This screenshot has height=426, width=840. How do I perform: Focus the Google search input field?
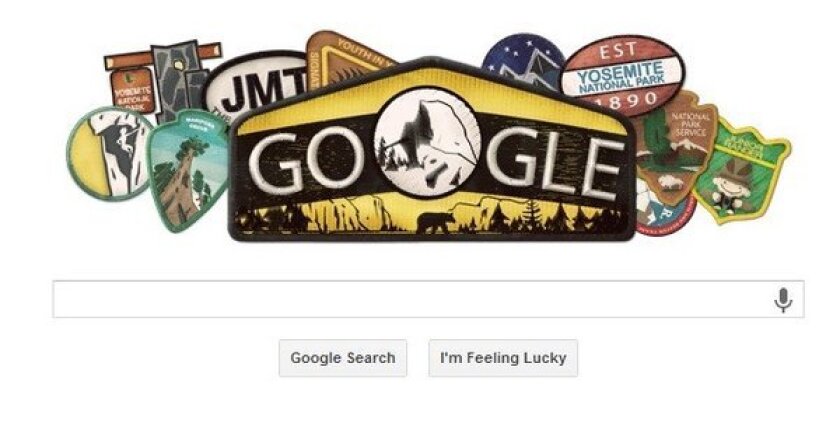coord(412,299)
